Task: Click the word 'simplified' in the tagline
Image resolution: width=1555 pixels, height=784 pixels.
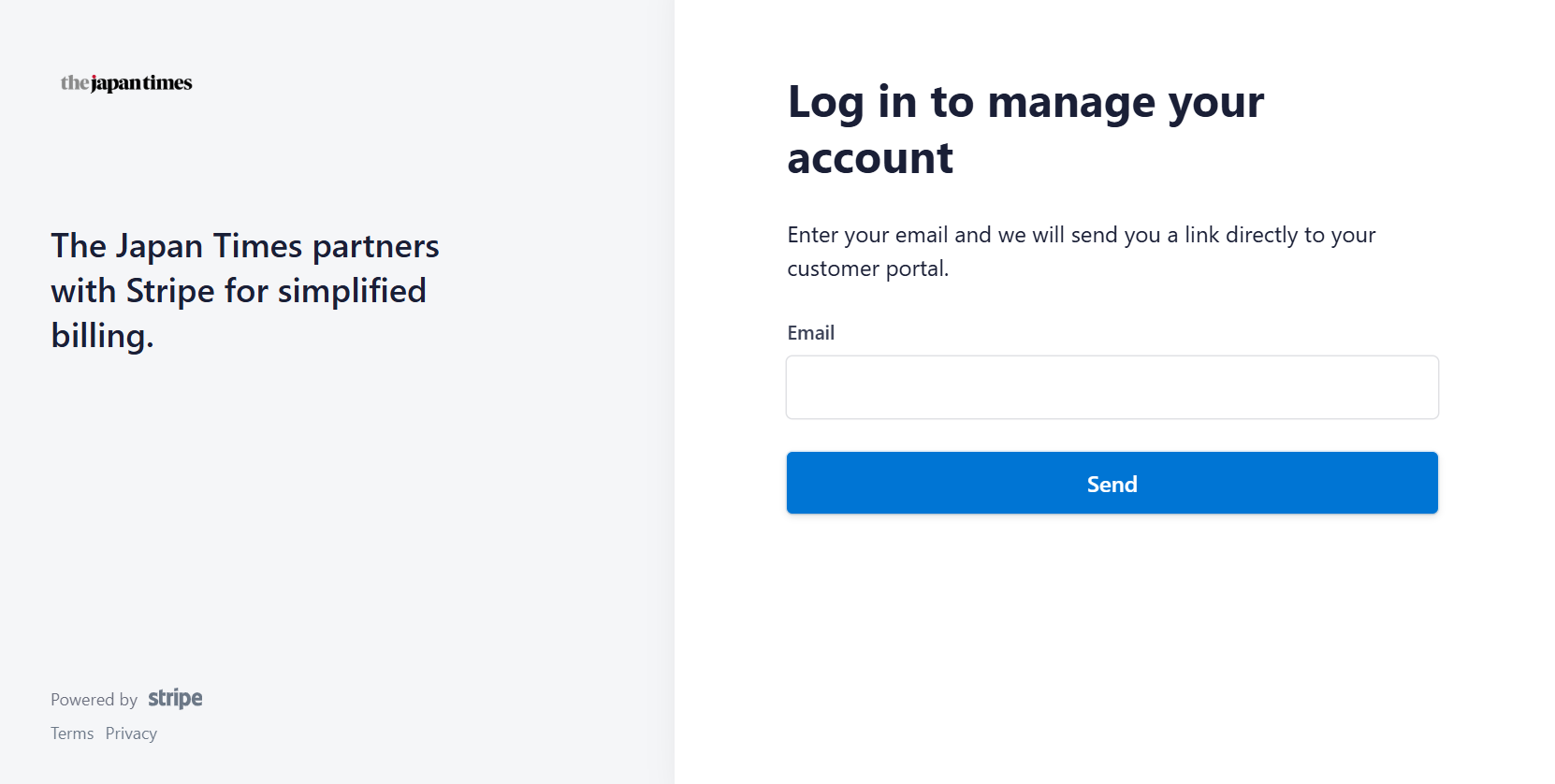Action: pos(352,291)
